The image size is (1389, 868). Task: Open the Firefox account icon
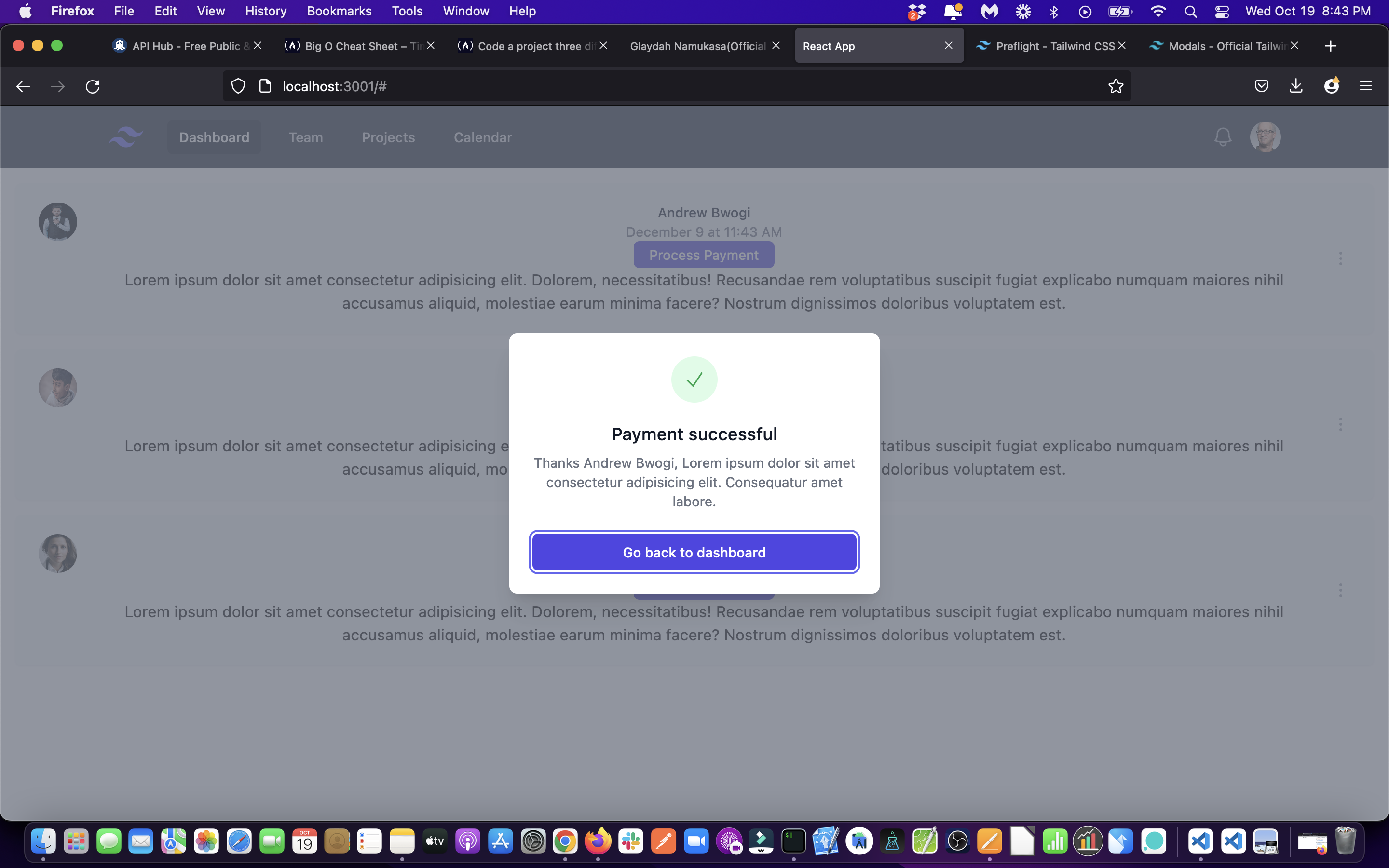pos(1331,86)
